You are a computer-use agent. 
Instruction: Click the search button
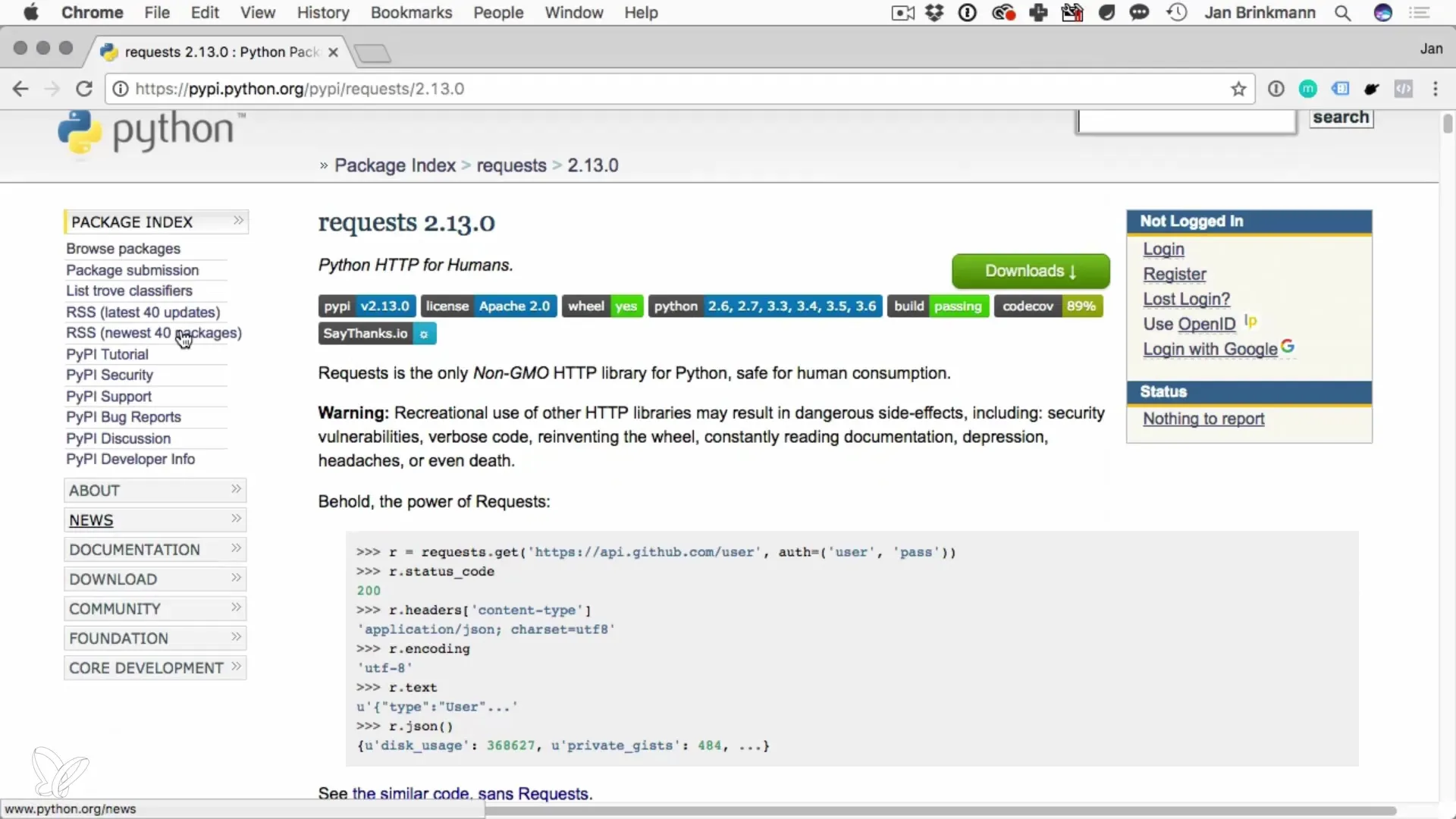[x=1341, y=118]
